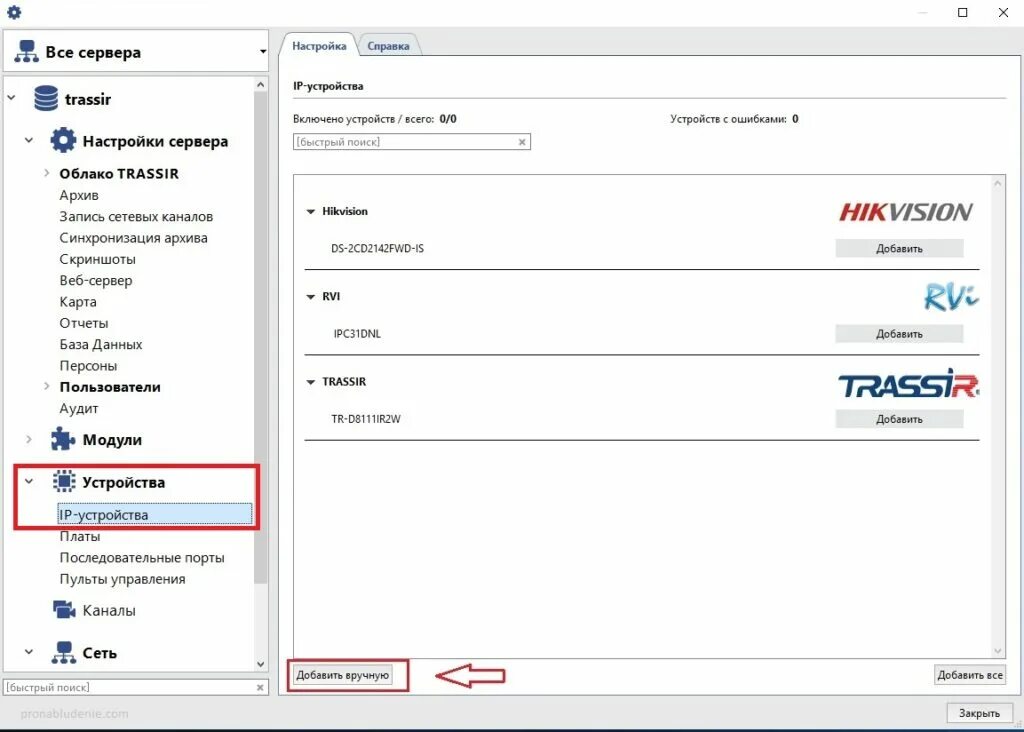The height and width of the screenshot is (732, 1024).
Task: Expand the Облако TRASSIR node
Action: click(46, 172)
